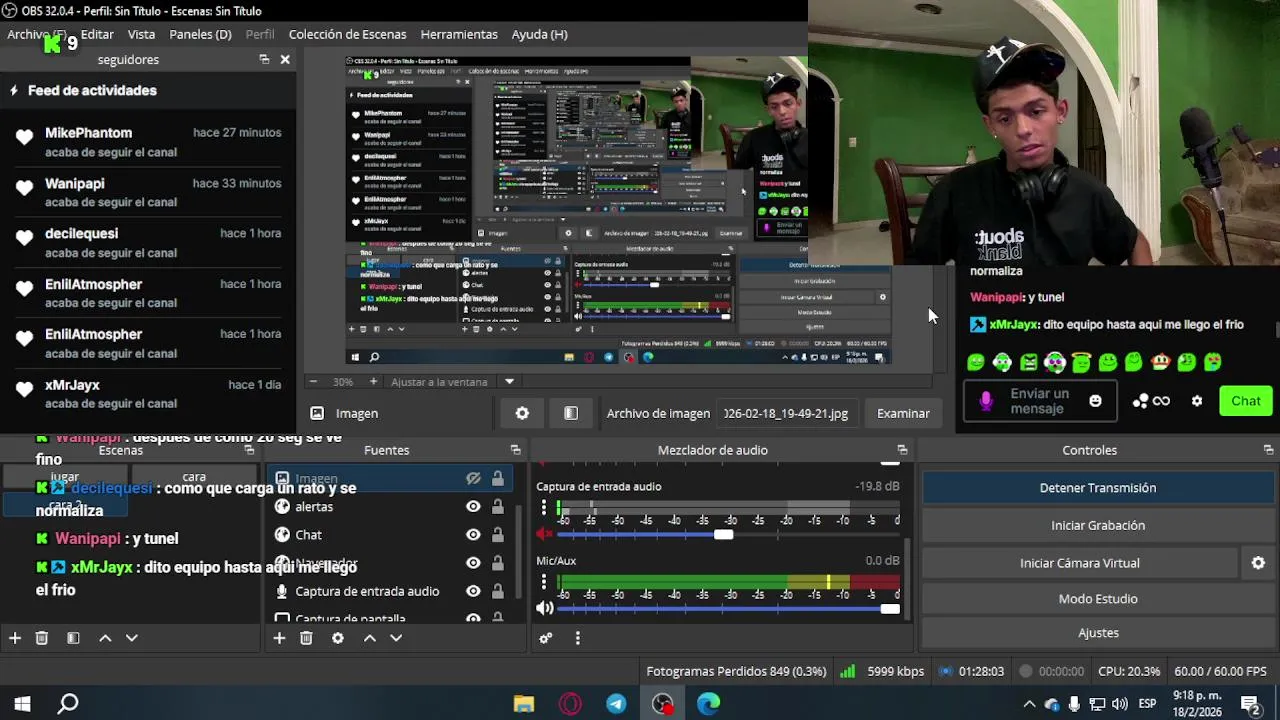The image size is (1280, 720).
Task: Unlock the alertas source
Action: (497, 507)
